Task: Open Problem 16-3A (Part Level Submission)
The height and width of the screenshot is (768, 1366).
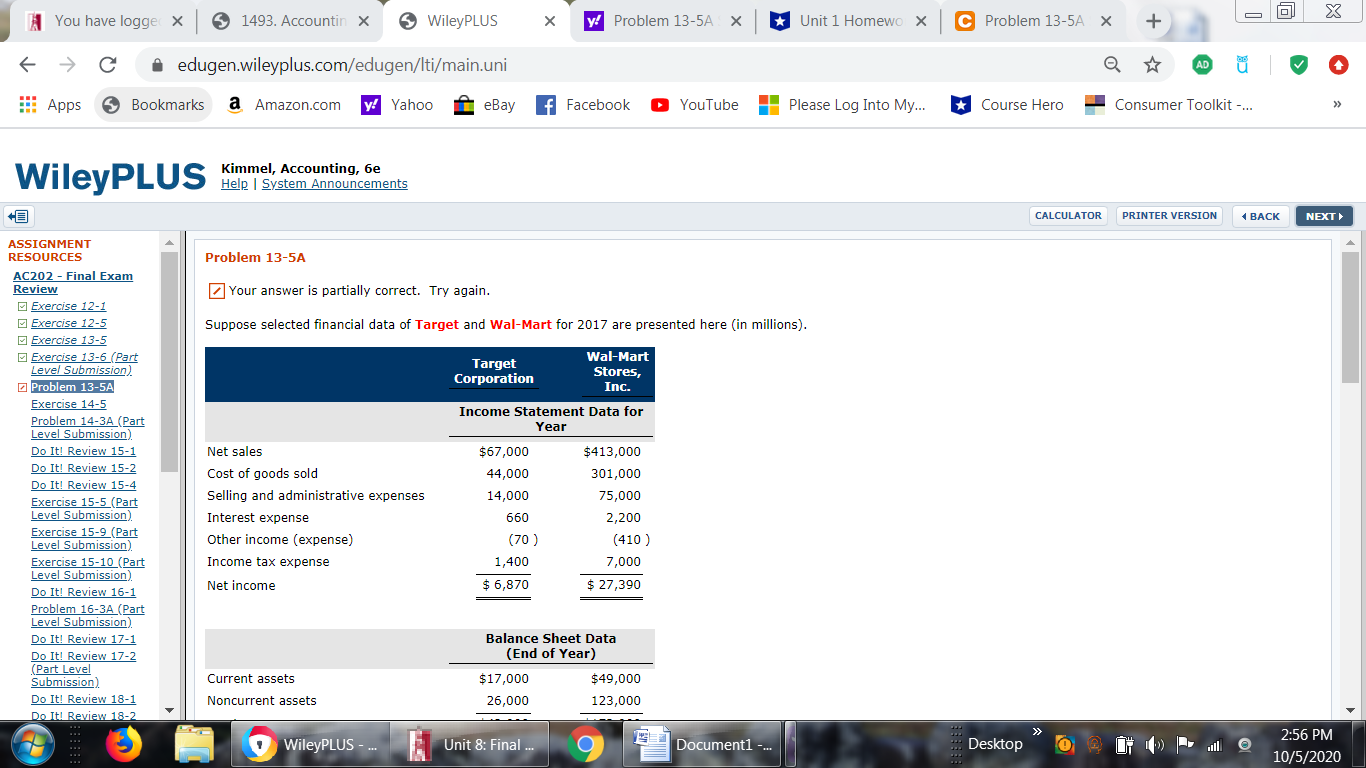Action: click(88, 615)
